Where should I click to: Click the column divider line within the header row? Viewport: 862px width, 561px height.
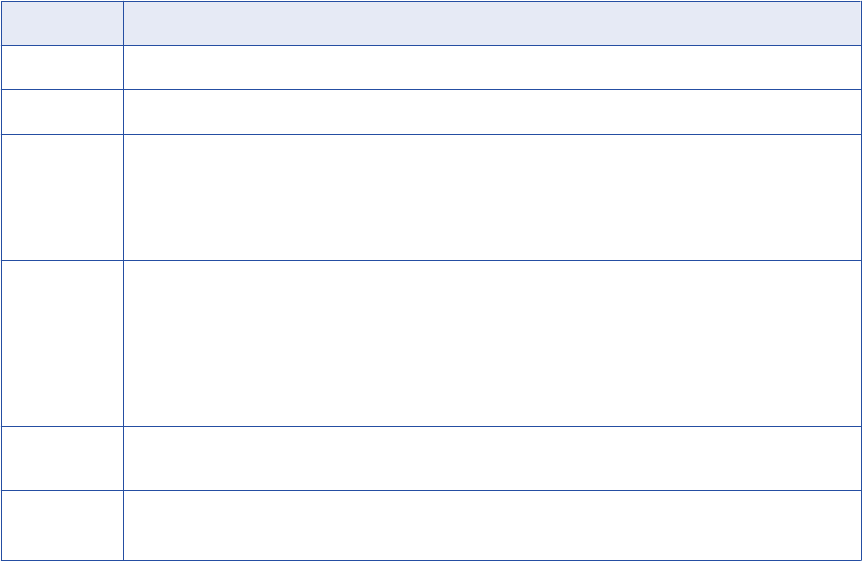coord(123,23)
